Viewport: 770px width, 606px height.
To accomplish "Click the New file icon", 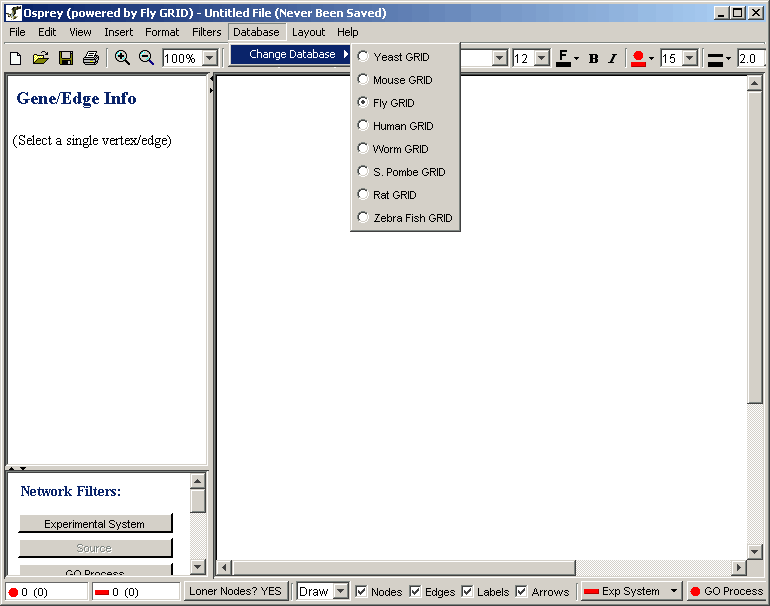I will (15, 58).
